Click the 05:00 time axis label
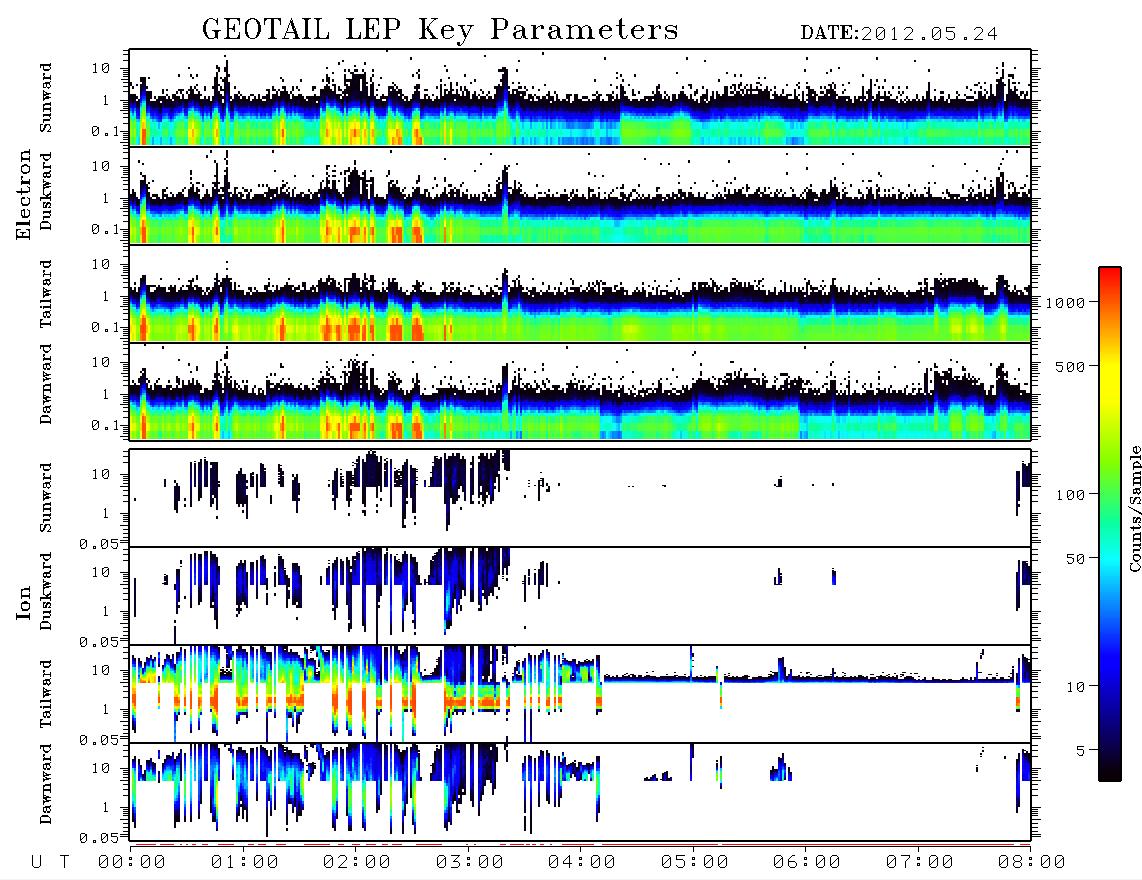 tap(695, 863)
